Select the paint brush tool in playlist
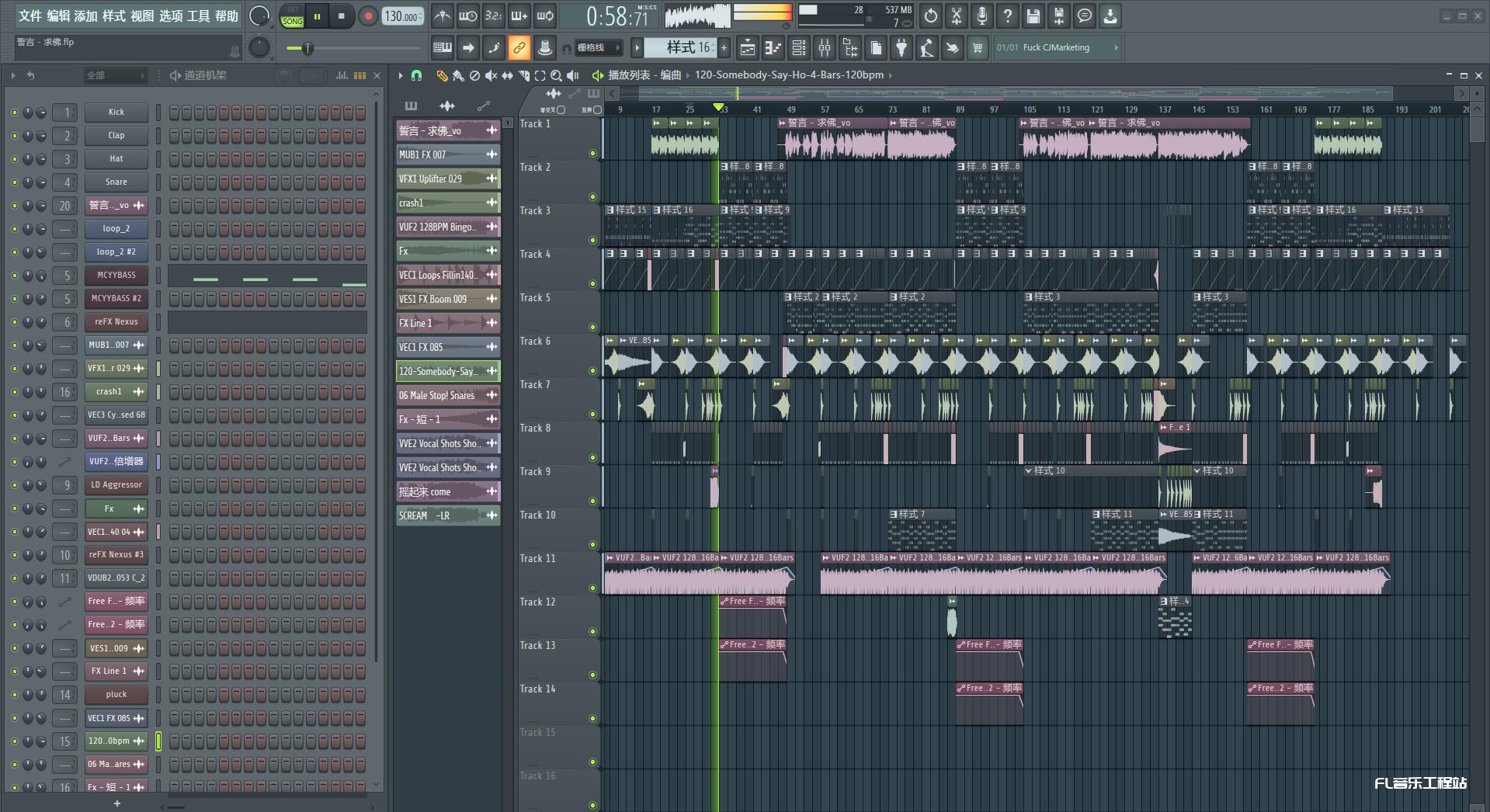 tap(458, 75)
